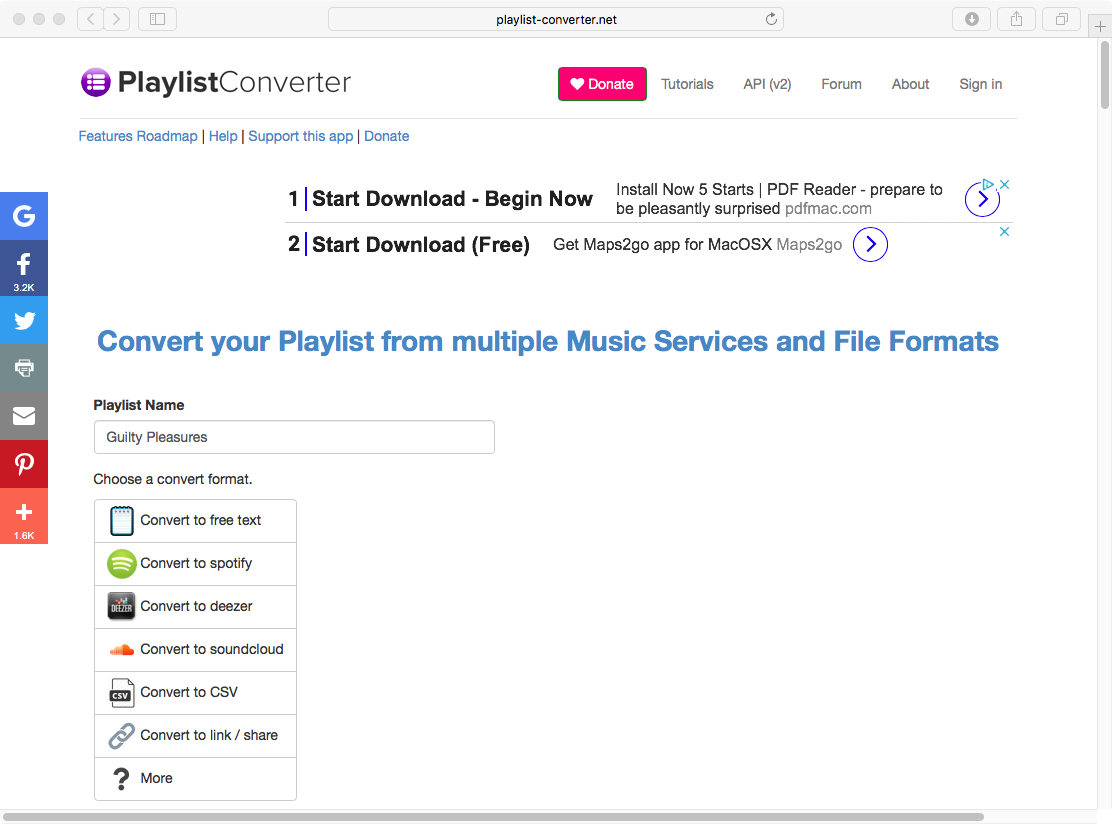Click Start Download (Free) ad
Image resolution: width=1112 pixels, height=824 pixels.
[421, 245]
